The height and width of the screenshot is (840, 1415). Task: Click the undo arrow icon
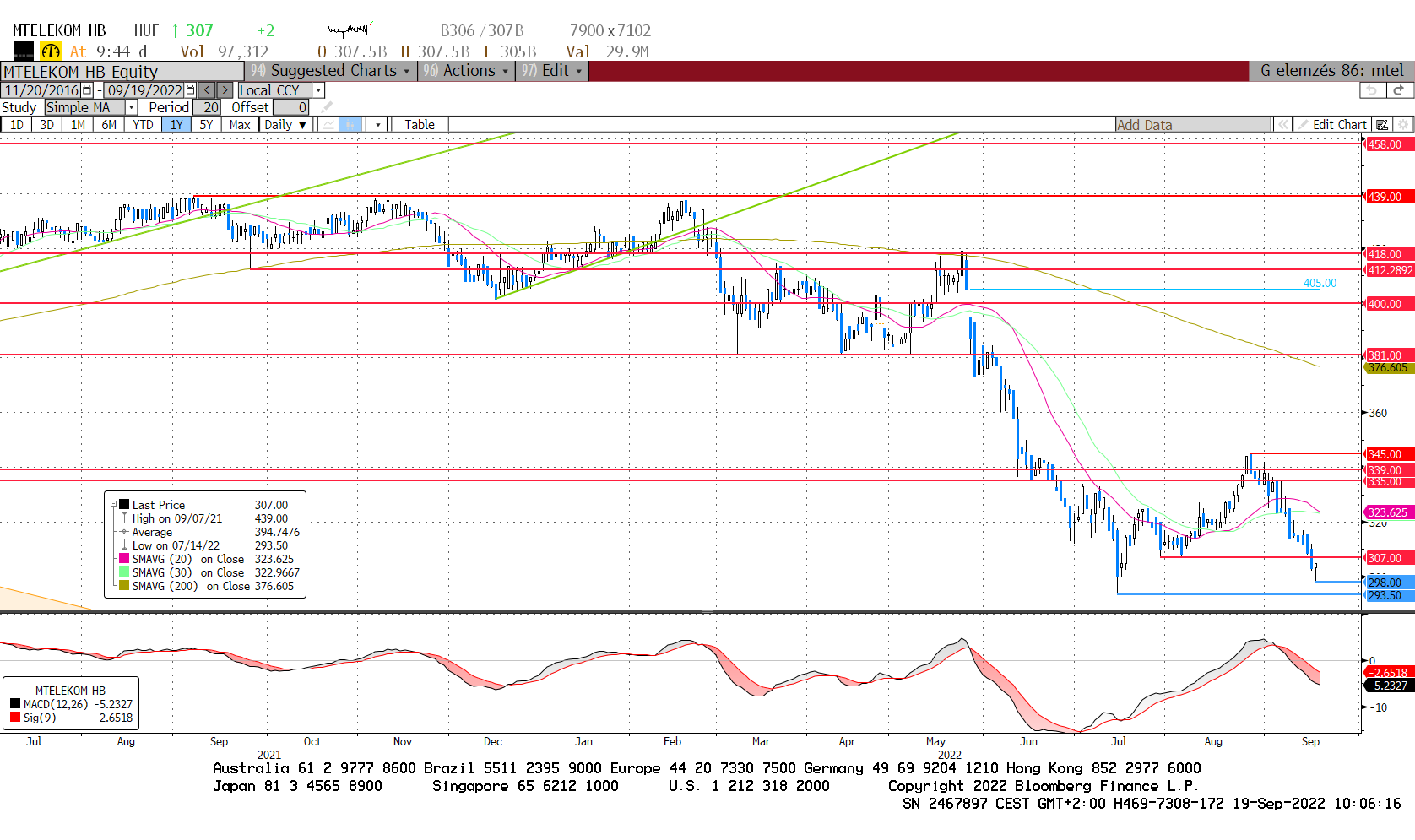point(1373,90)
